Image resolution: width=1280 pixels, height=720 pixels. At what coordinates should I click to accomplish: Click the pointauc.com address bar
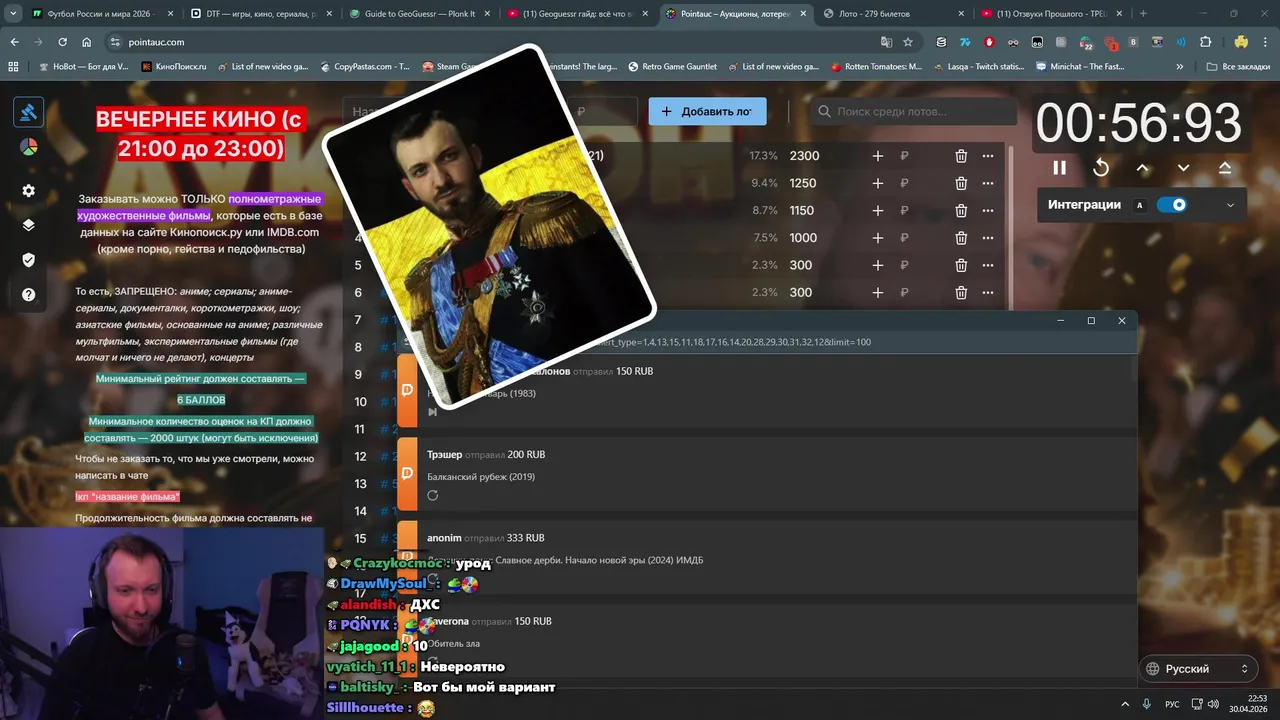(x=490, y=42)
